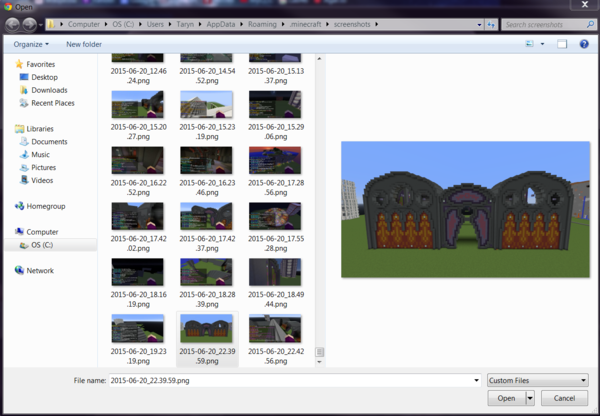The width and height of the screenshot is (600, 416).
Task: Open Downloads from the sidebar
Action: point(49,90)
